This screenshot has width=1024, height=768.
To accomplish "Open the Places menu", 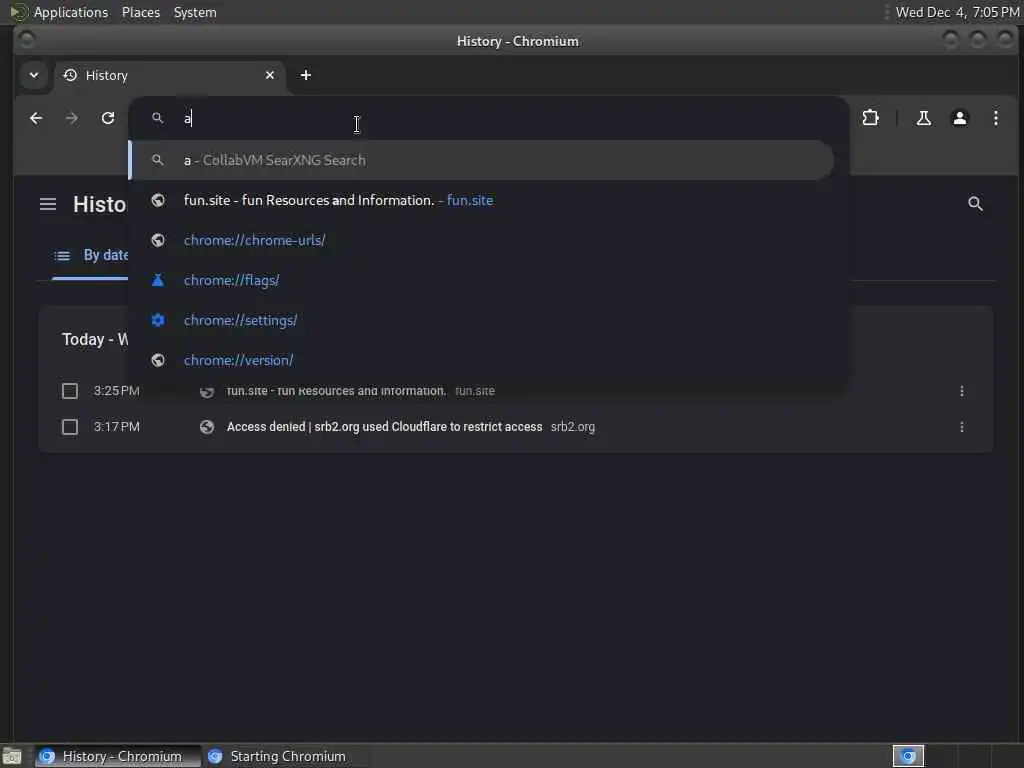I will pos(140,12).
